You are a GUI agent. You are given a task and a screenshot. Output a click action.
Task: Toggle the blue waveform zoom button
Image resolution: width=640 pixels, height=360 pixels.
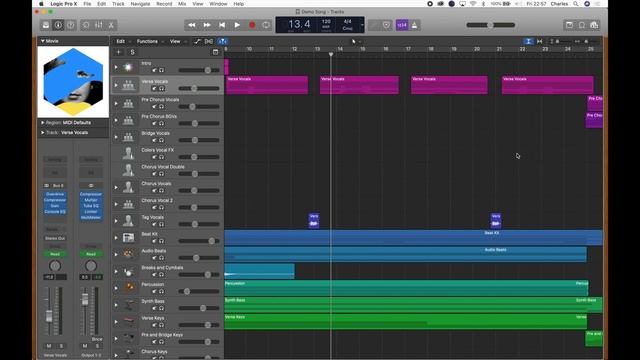pos(528,41)
